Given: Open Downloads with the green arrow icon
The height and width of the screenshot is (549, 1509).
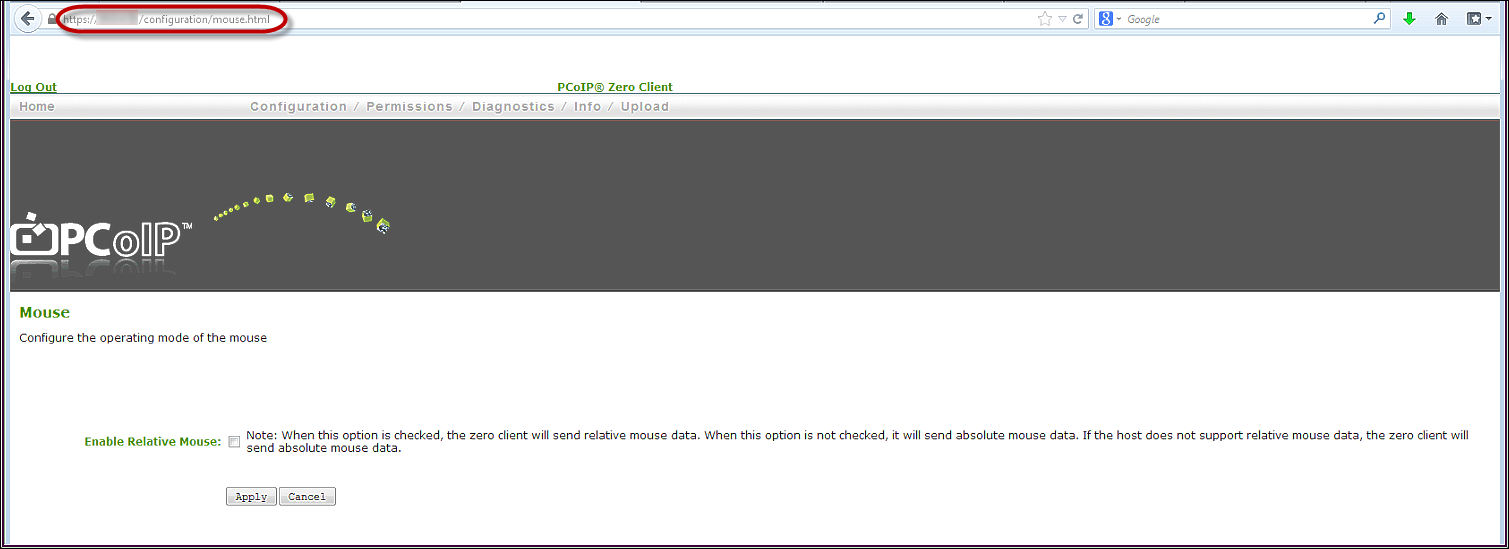Looking at the screenshot, I should (x=1409, y=19).
